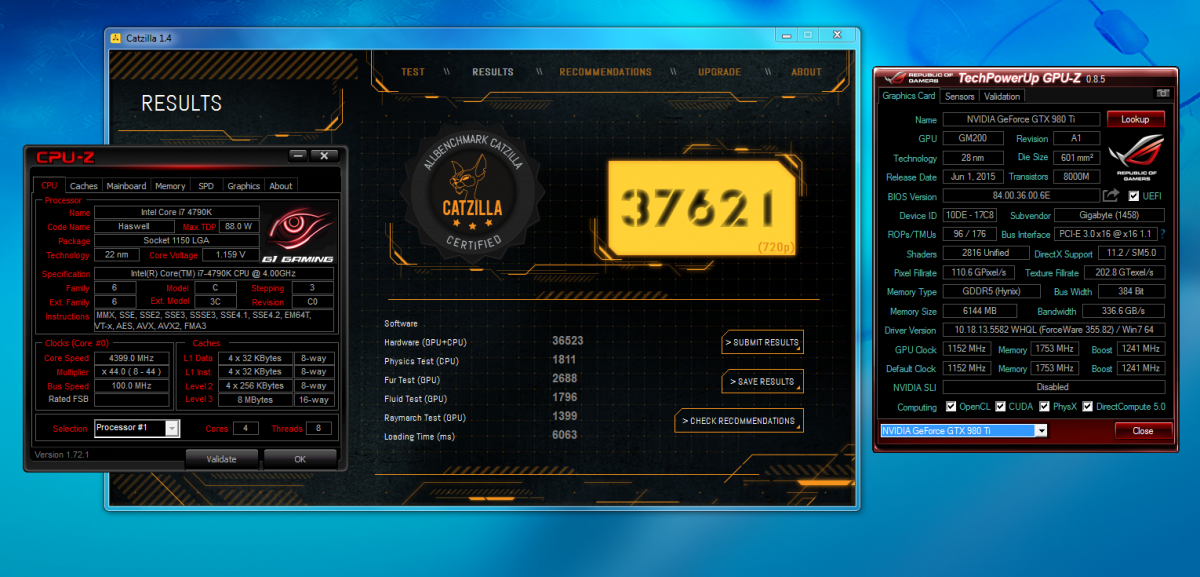The image size is (1200, 577).
Task: Select the CPU tab in CPU-Z
Action: (x=50, y=185)
